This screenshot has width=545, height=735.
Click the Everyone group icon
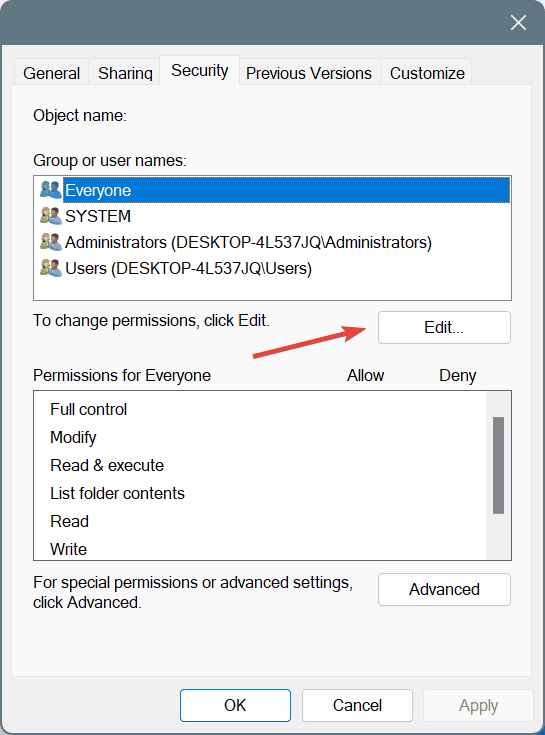pos(51,190)
